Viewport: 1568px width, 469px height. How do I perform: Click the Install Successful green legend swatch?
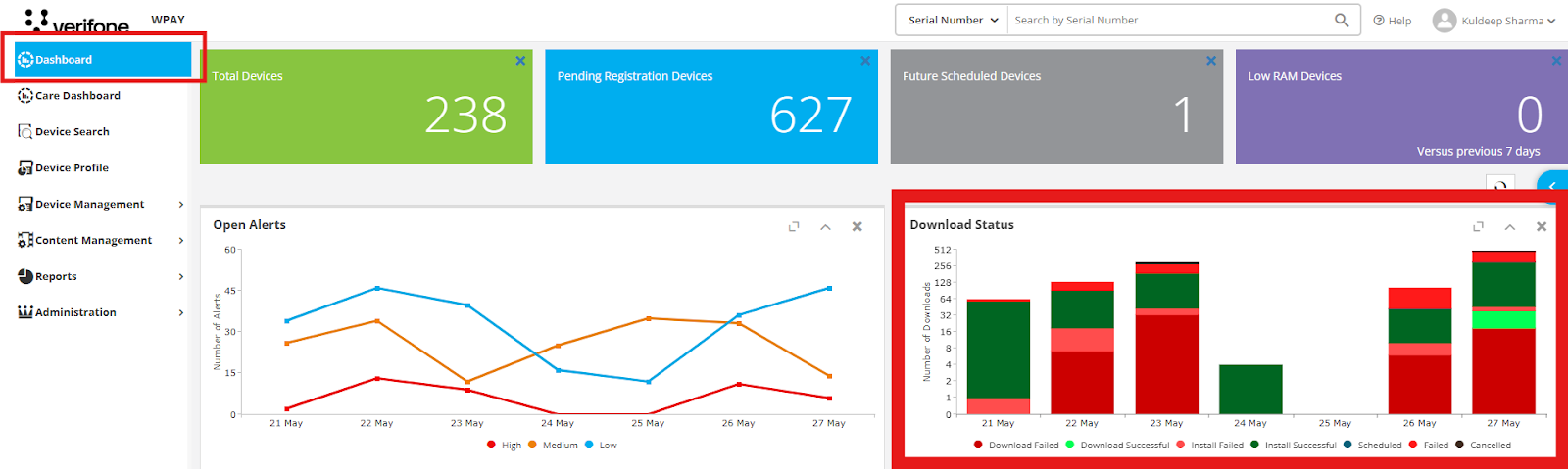pyautogui.click(x=1254, y=445)
